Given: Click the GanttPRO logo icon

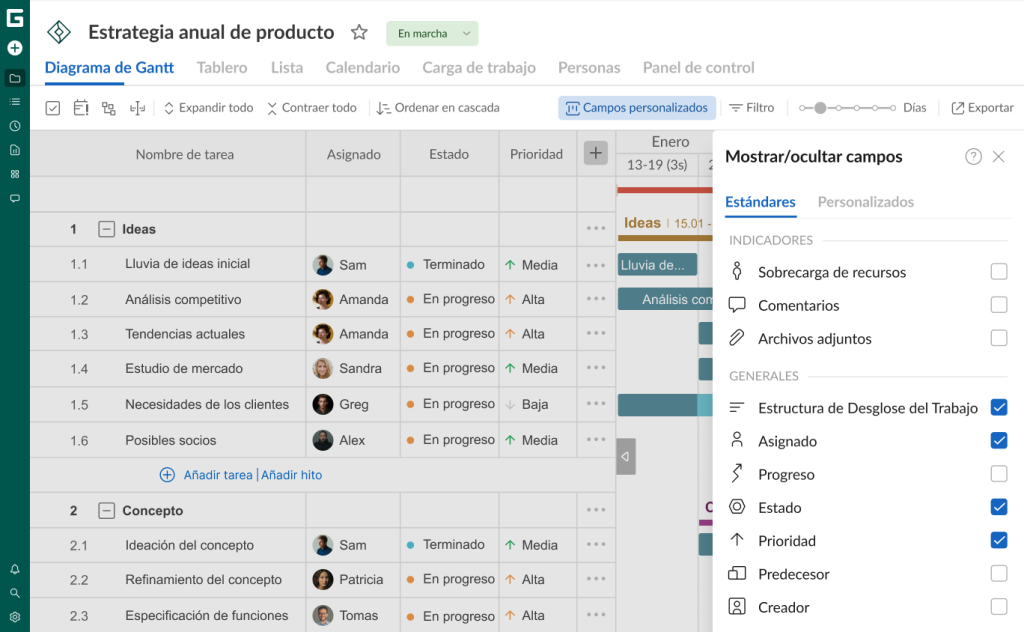Looking at the screenshot, I should [15, 18].
